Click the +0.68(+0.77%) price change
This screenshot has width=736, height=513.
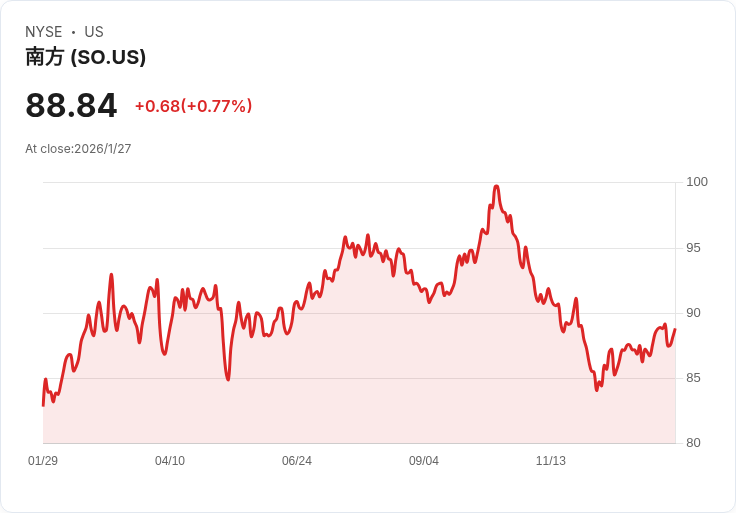pyautogui.click(x=193, y=106)
